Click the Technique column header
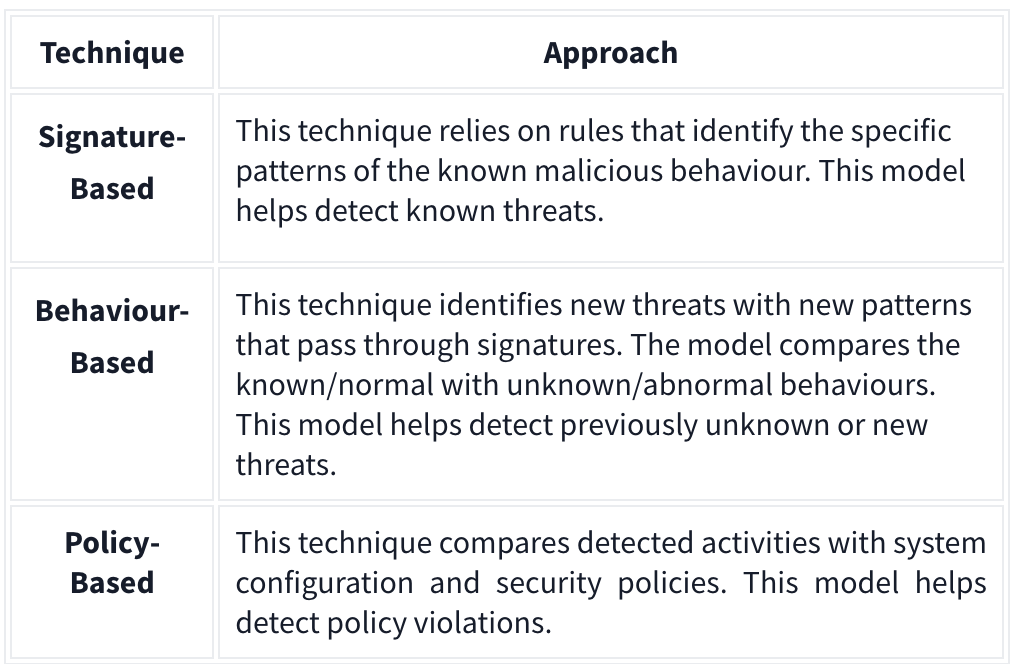The width and height of the screenshot is (1012, 664). 112,52
